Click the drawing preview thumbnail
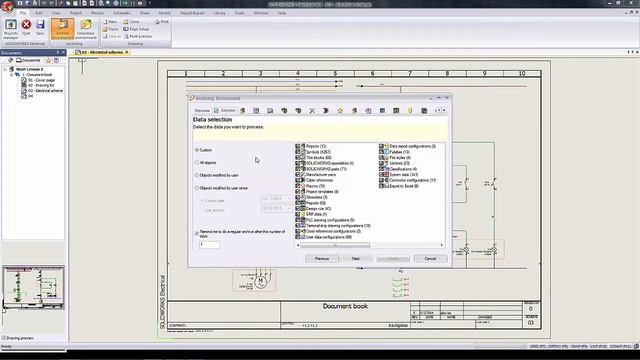Image resolution: width=640 pixels, height=360 pixels. (x=33, y=287)
